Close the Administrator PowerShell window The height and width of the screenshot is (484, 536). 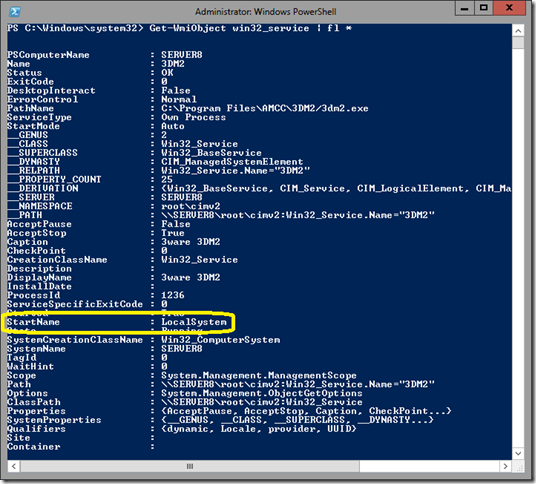point(509,8)
